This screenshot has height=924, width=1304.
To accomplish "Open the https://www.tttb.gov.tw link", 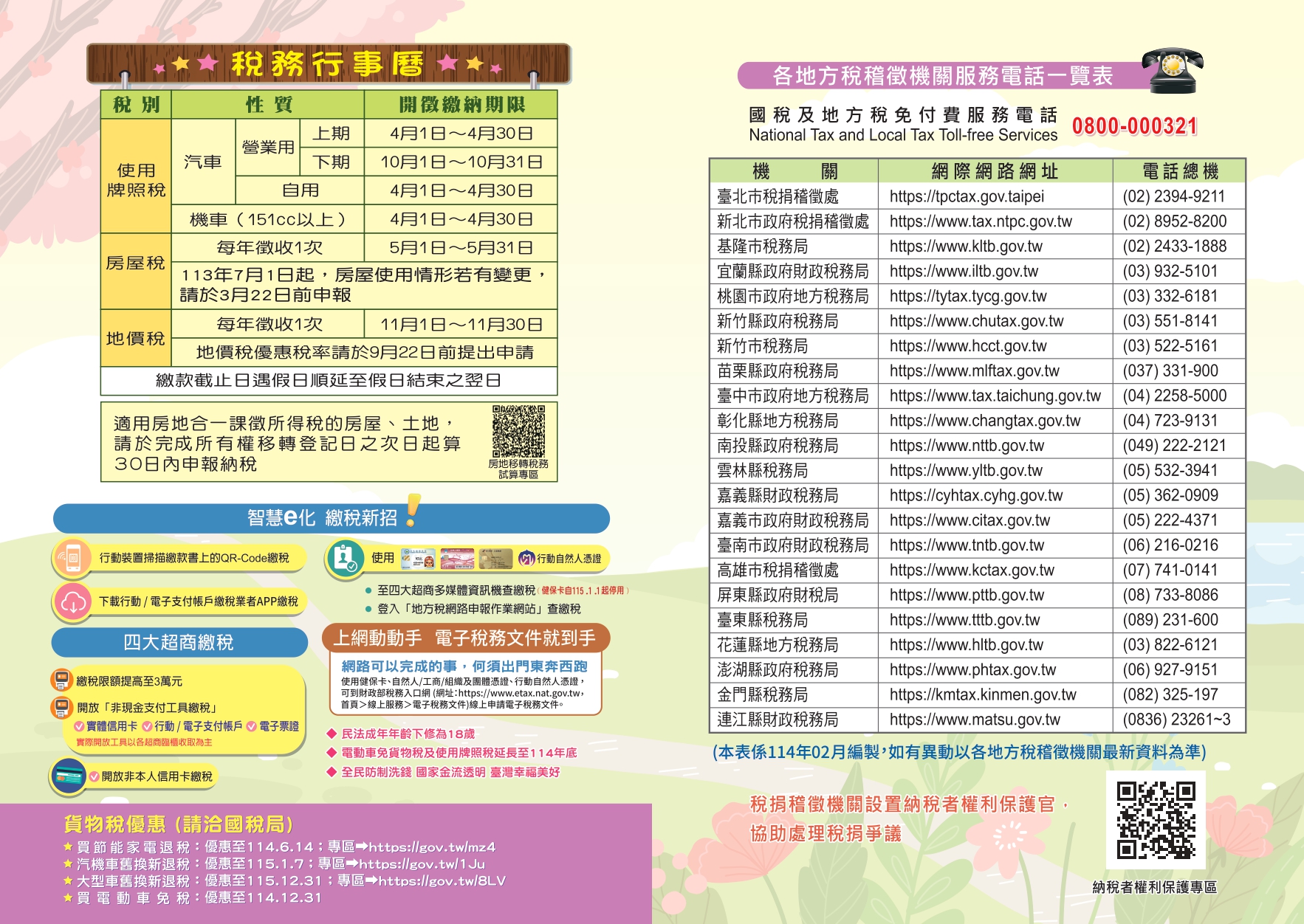I will tap(964, 620).
